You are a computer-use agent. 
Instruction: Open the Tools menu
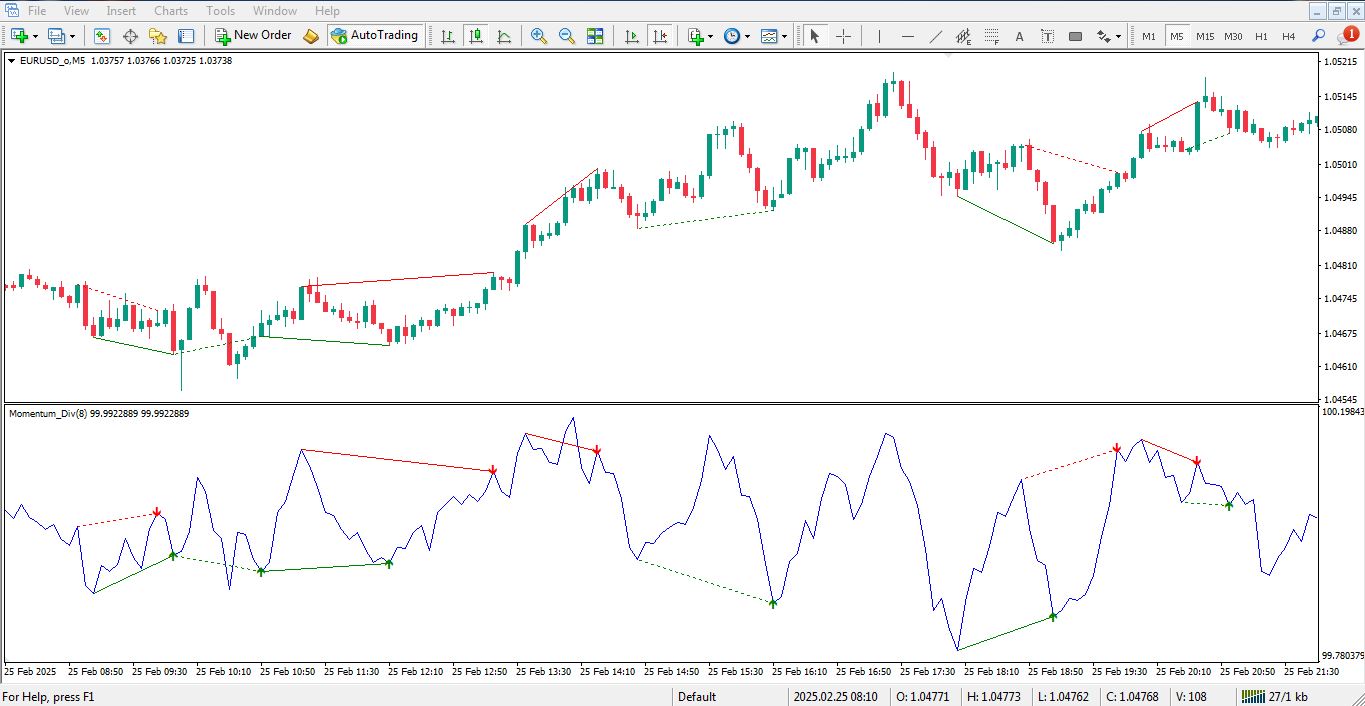(220, 11)
